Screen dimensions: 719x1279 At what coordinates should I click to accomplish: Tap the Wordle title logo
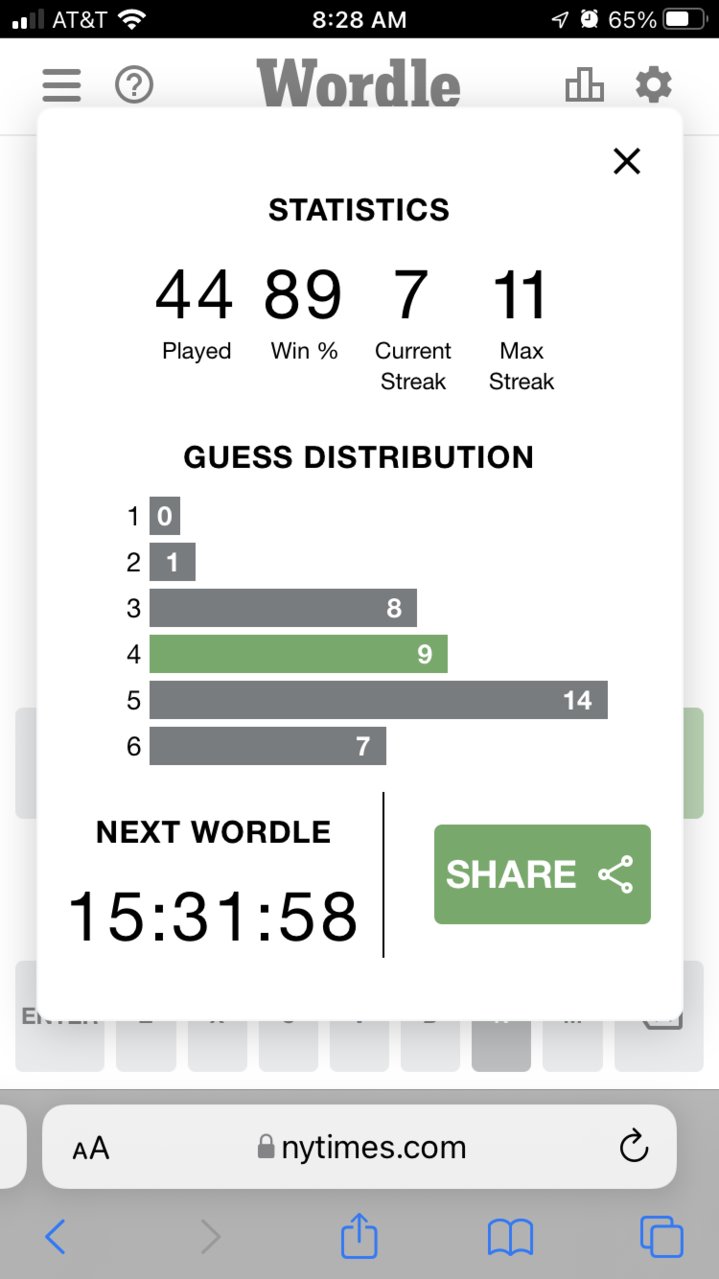pyautogui.click(x=359, y=83)
